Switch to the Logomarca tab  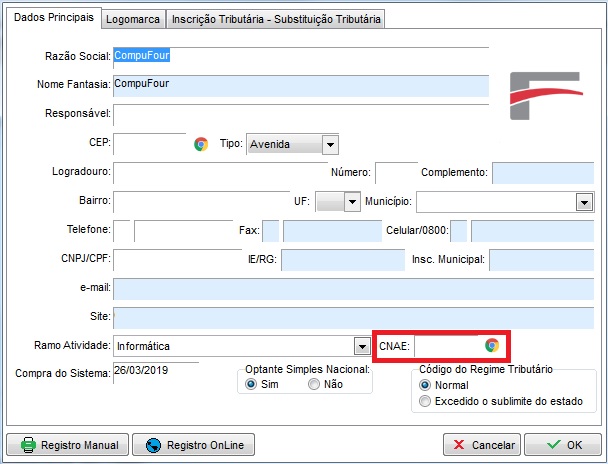click(x=133, y=19)
